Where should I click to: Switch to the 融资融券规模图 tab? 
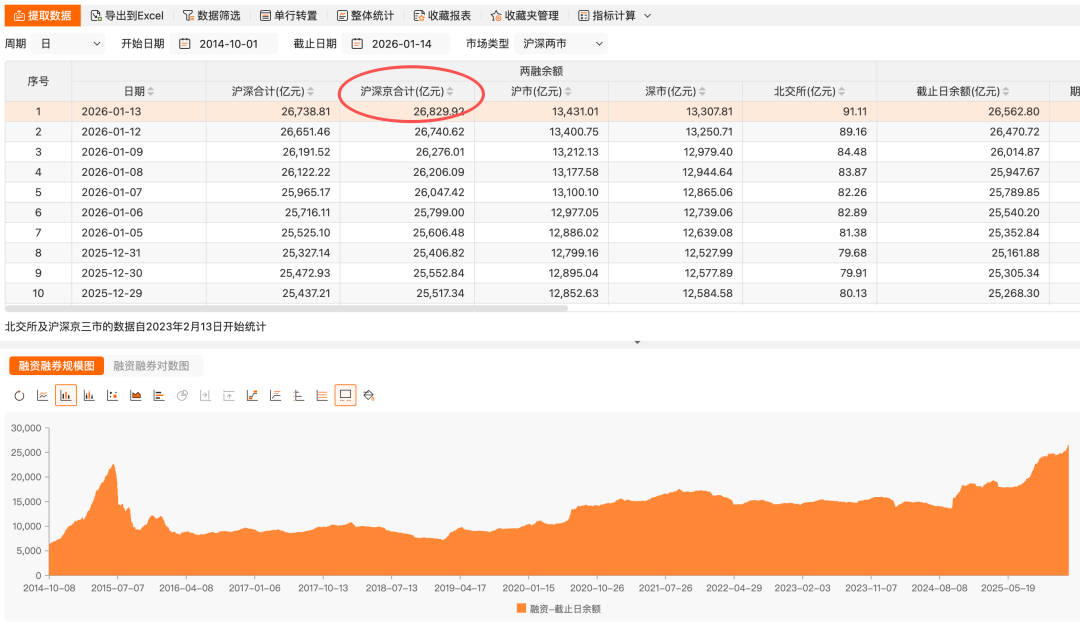point(56,366)
